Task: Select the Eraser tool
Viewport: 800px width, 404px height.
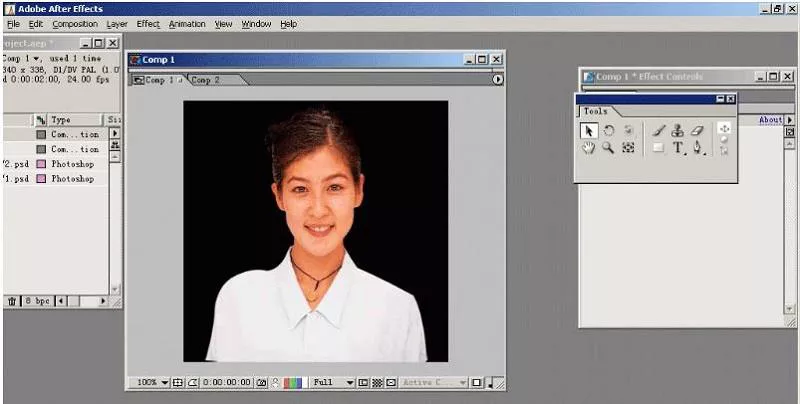Action: click(697, 130)
